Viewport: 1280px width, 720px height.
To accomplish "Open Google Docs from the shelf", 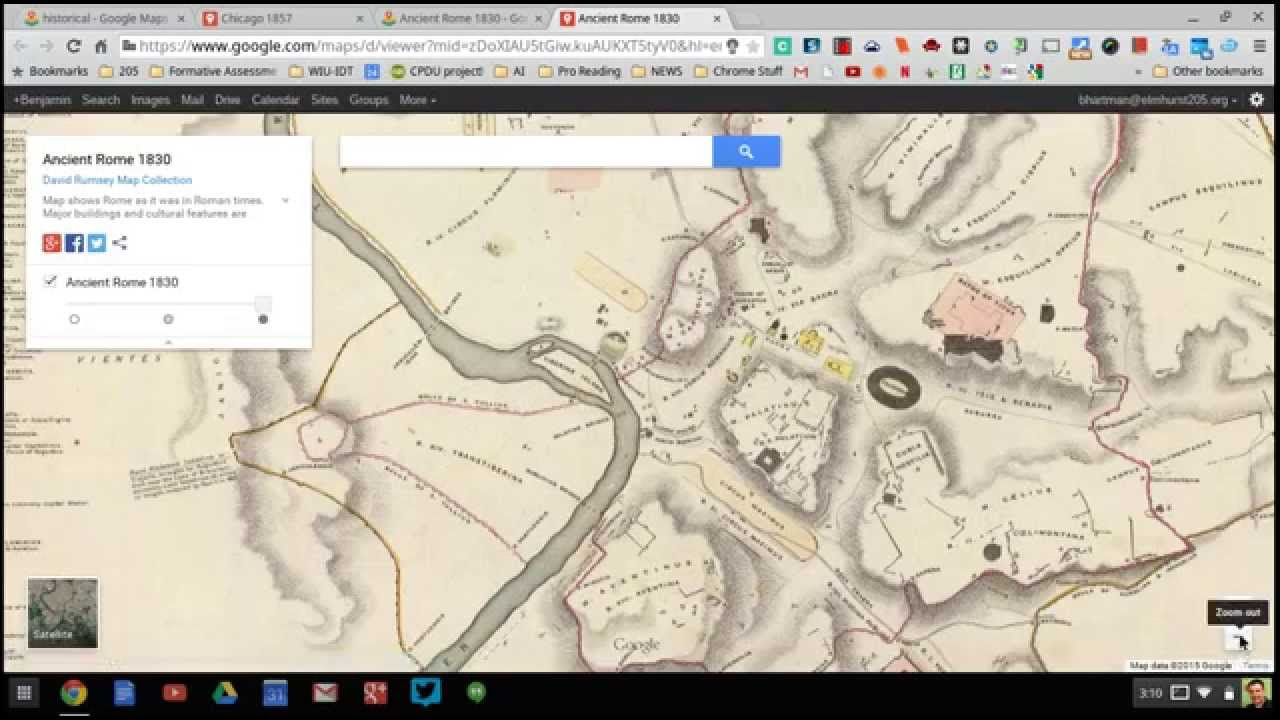I will point(124,693).
